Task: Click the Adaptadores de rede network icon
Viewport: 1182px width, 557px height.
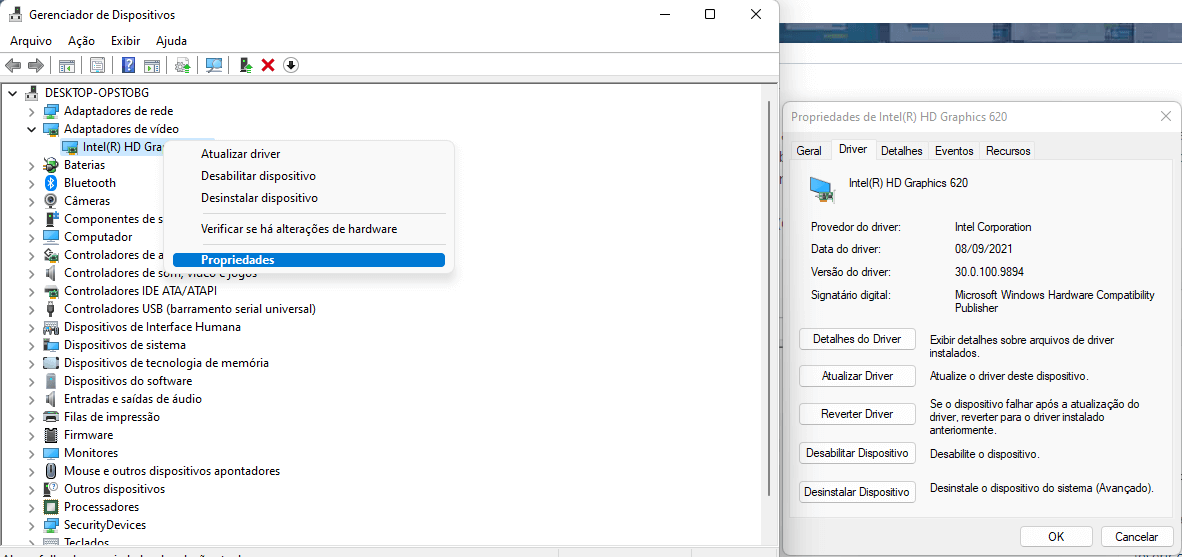Action: point(51,112)
